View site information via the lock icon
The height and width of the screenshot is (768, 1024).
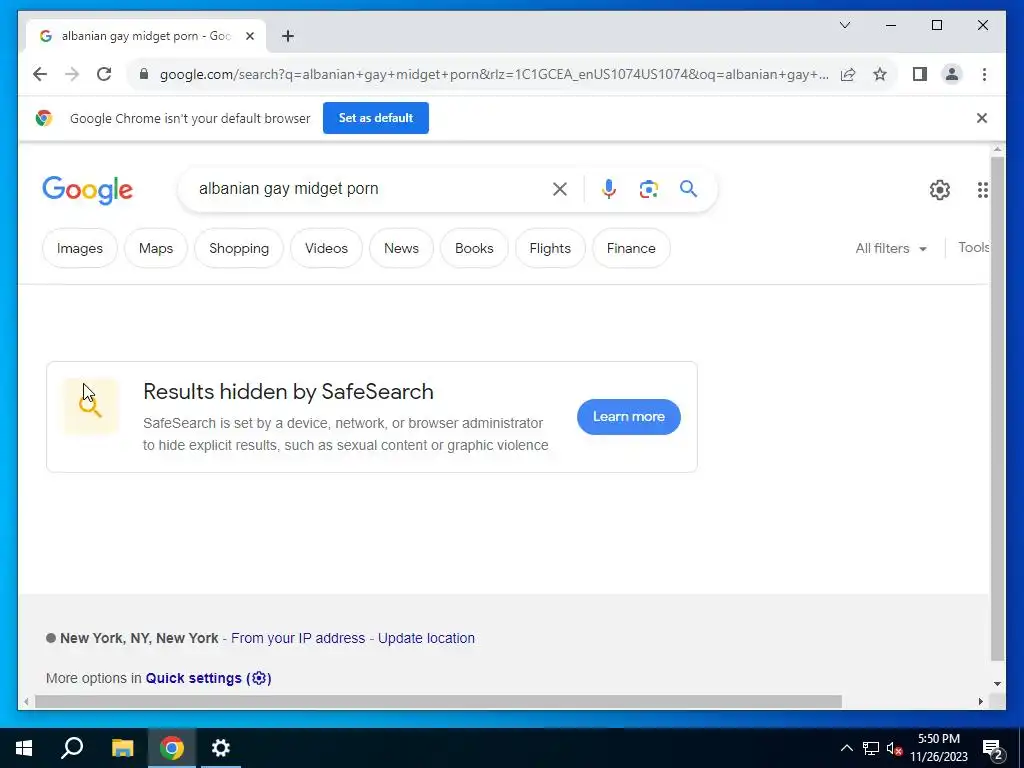coord(144,74)
